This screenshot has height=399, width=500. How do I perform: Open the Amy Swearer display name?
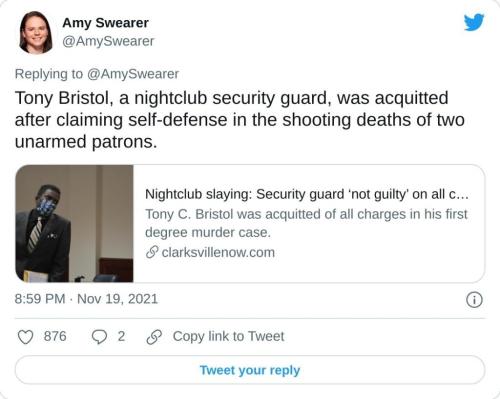(x=105, y=23)
